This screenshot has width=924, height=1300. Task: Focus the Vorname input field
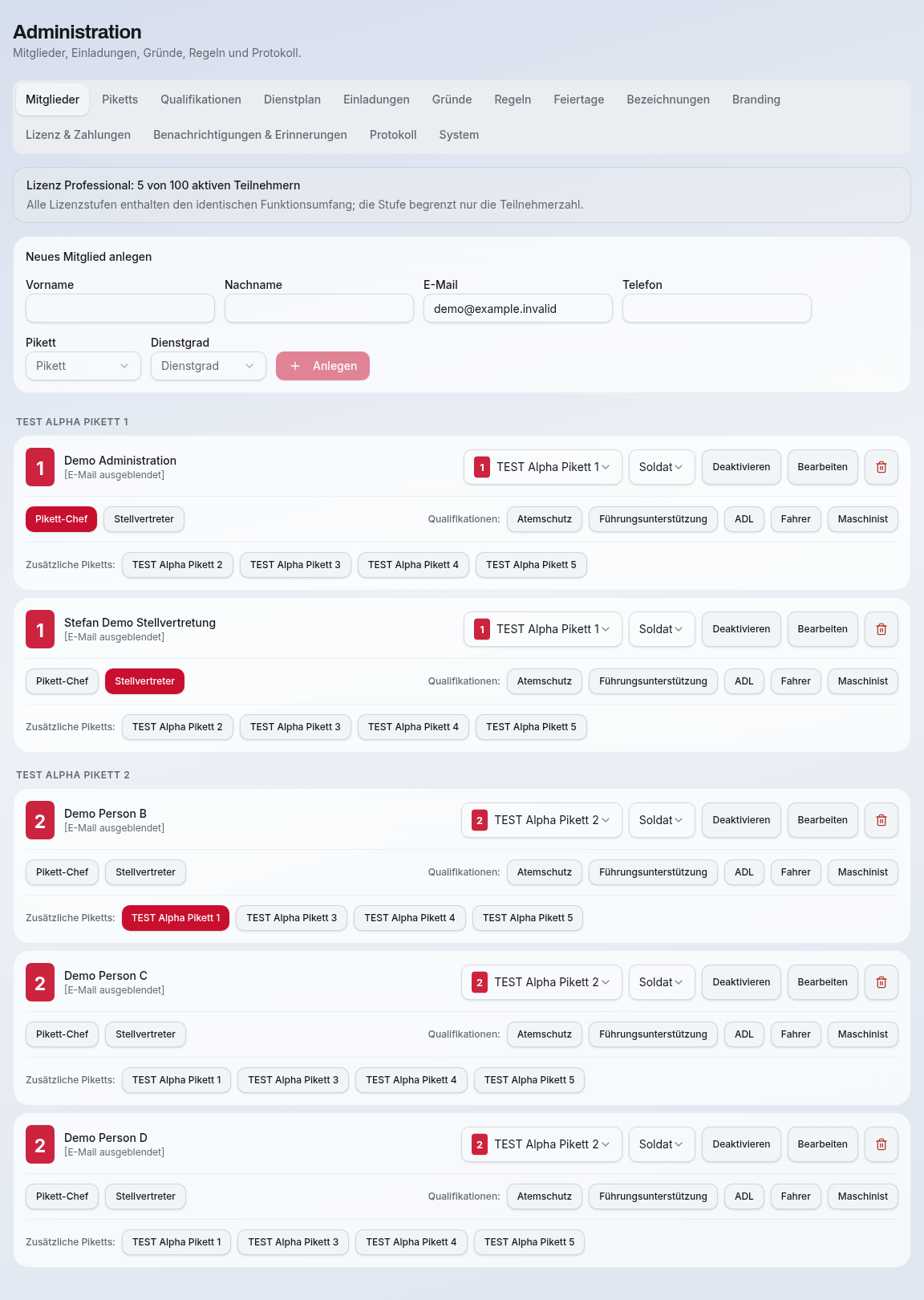tap(120, 308)
